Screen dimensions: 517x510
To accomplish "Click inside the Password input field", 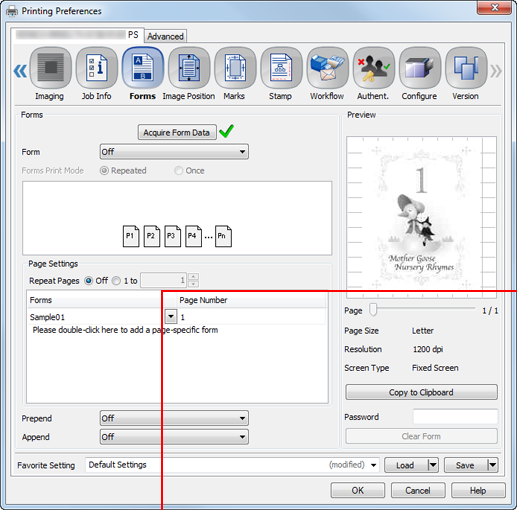I will tap(455, 417).
